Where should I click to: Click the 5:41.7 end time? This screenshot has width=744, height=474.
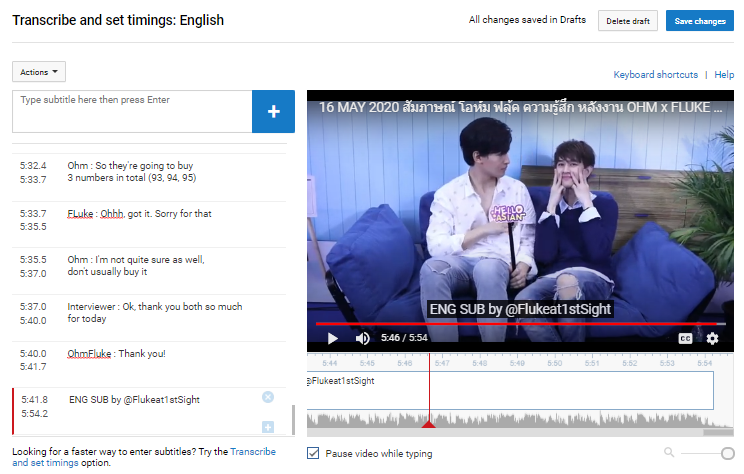33,367
